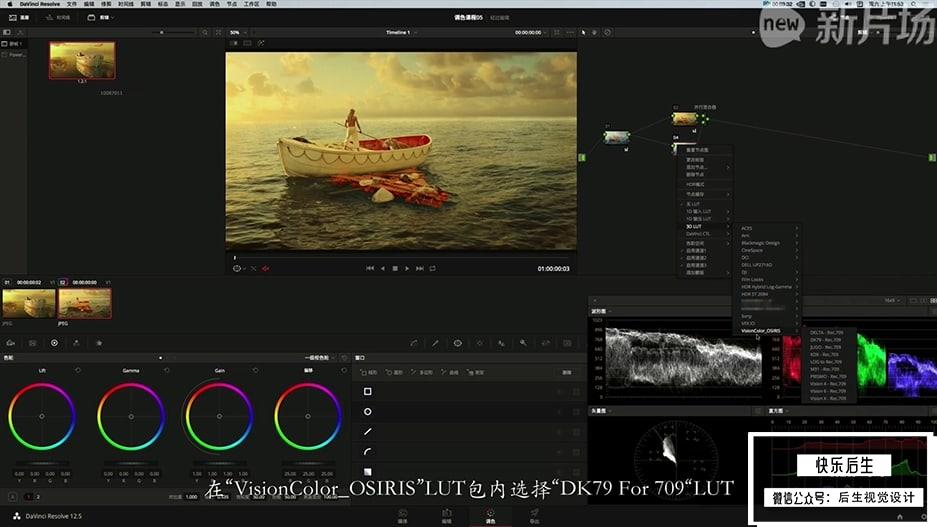Open the 矢量图 scope type dropdown
This screenshot has height=527, width=937.
[601, 411]
